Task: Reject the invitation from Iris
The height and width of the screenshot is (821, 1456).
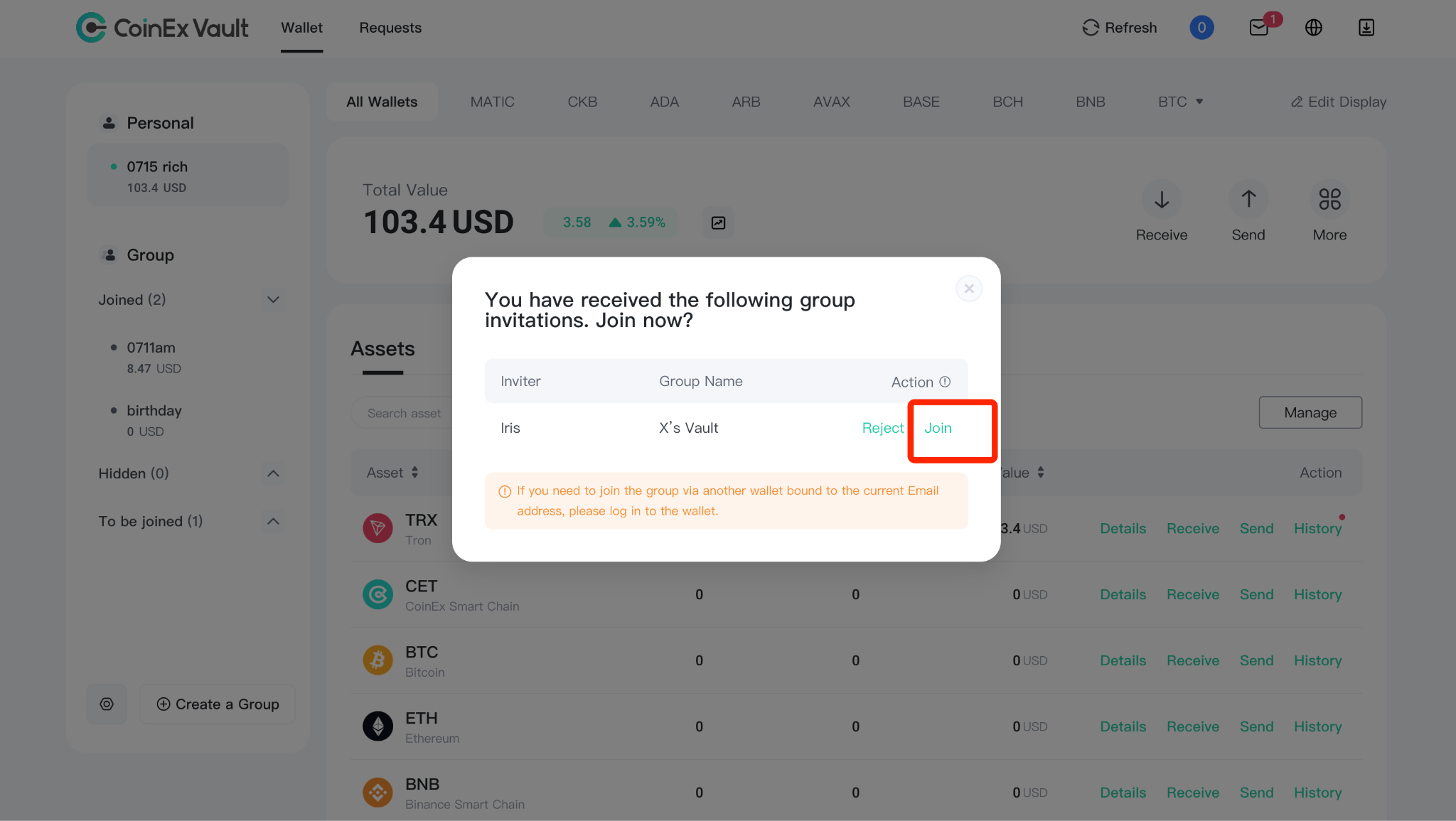Action: point(883,428)
